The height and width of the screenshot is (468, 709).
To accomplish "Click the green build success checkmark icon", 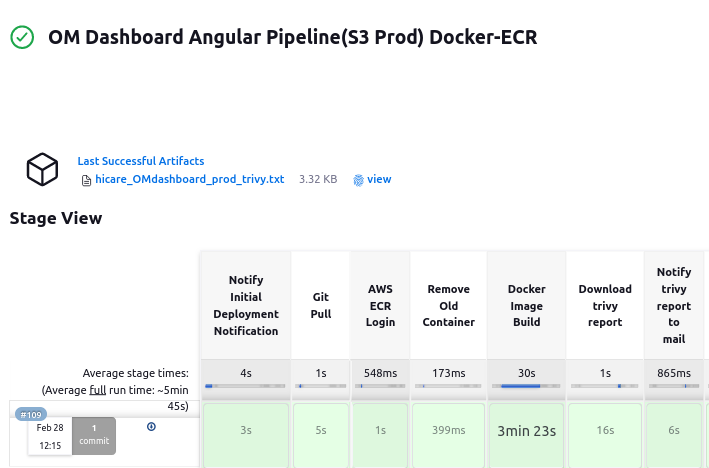I will (22, 38).
